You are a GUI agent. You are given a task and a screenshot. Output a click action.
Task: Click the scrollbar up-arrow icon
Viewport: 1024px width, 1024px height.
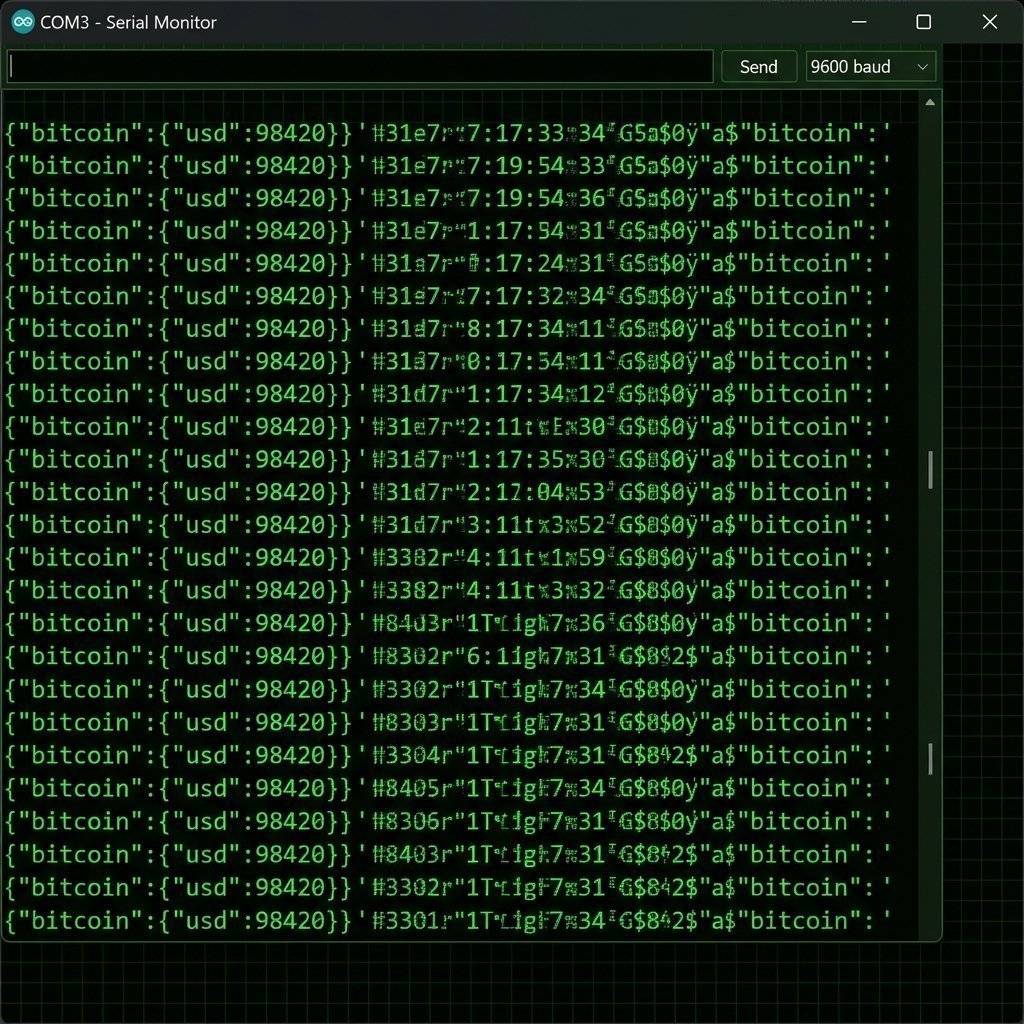929,101
